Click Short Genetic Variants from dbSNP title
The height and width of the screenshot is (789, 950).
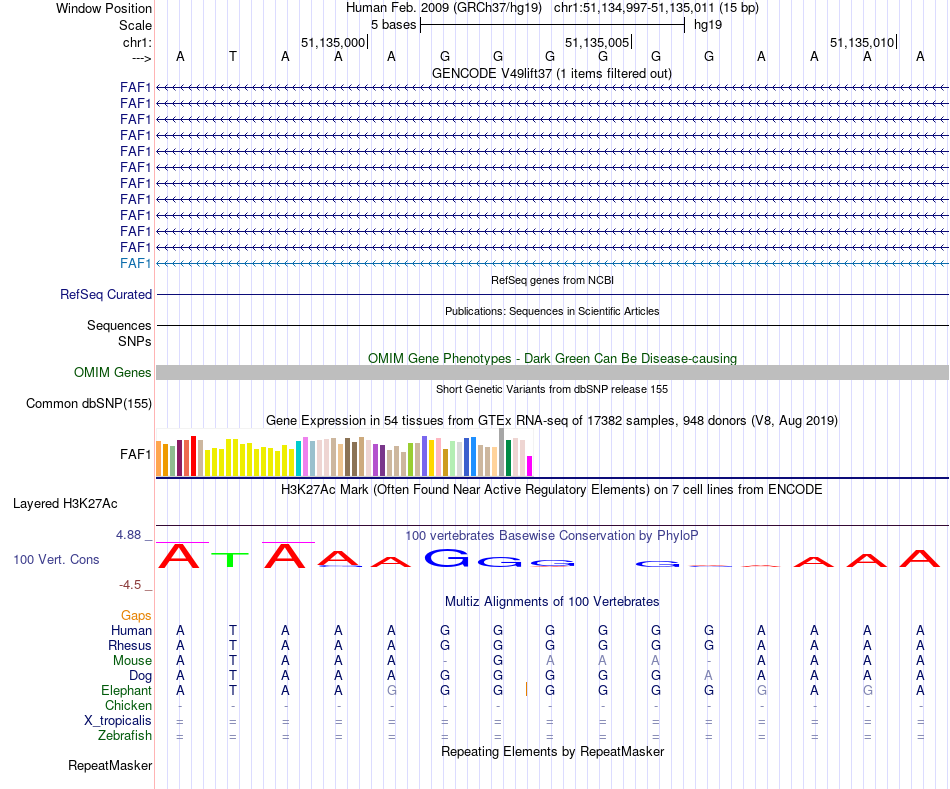[x=552, y=389]
